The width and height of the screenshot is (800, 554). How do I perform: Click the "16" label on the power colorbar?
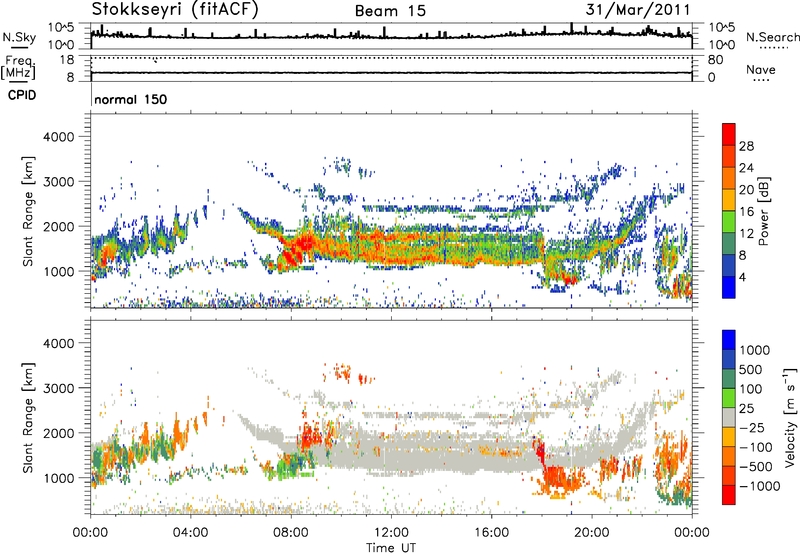746,212
